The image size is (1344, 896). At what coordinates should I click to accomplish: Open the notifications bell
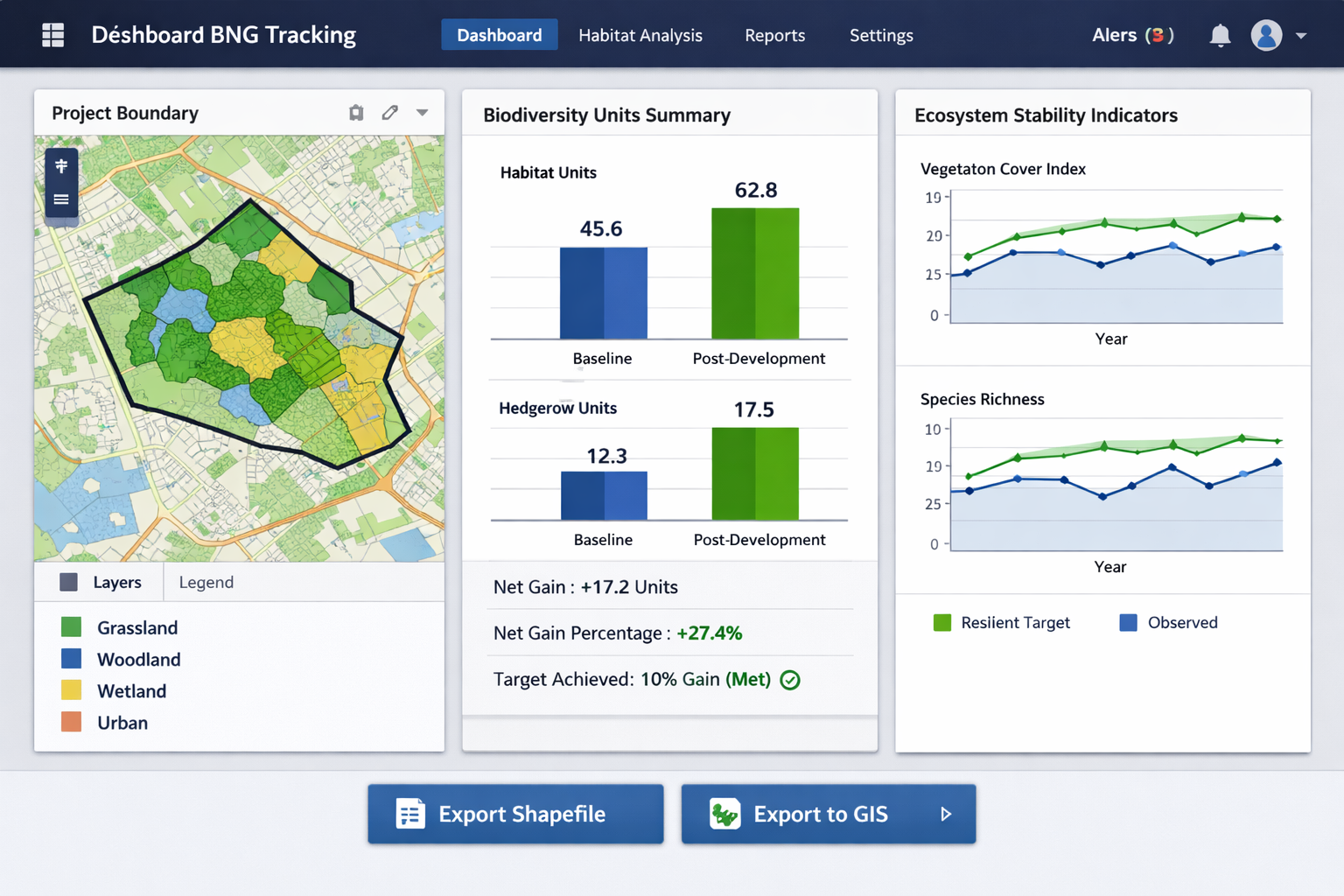pos(1221,34)
